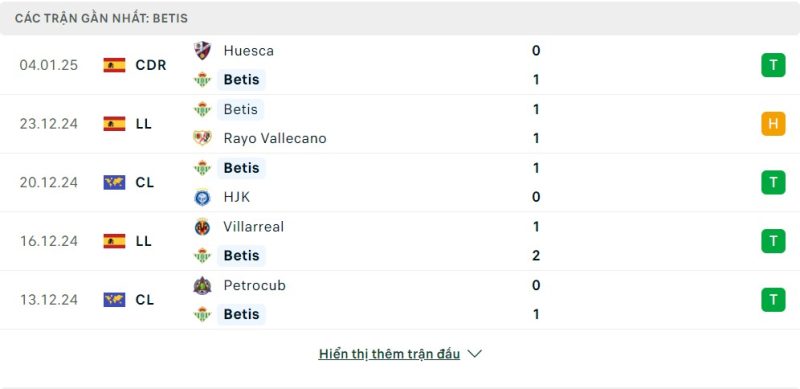Open the Các trận gần nhất: Betis header
Image resolution: width=800 pixels, height=389 pixels.
[x=102, y=18]
